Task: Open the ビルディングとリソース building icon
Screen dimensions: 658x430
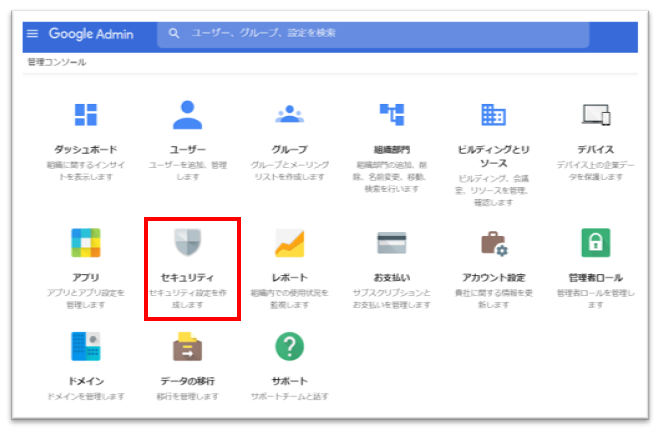Action: tap(494, 115)
